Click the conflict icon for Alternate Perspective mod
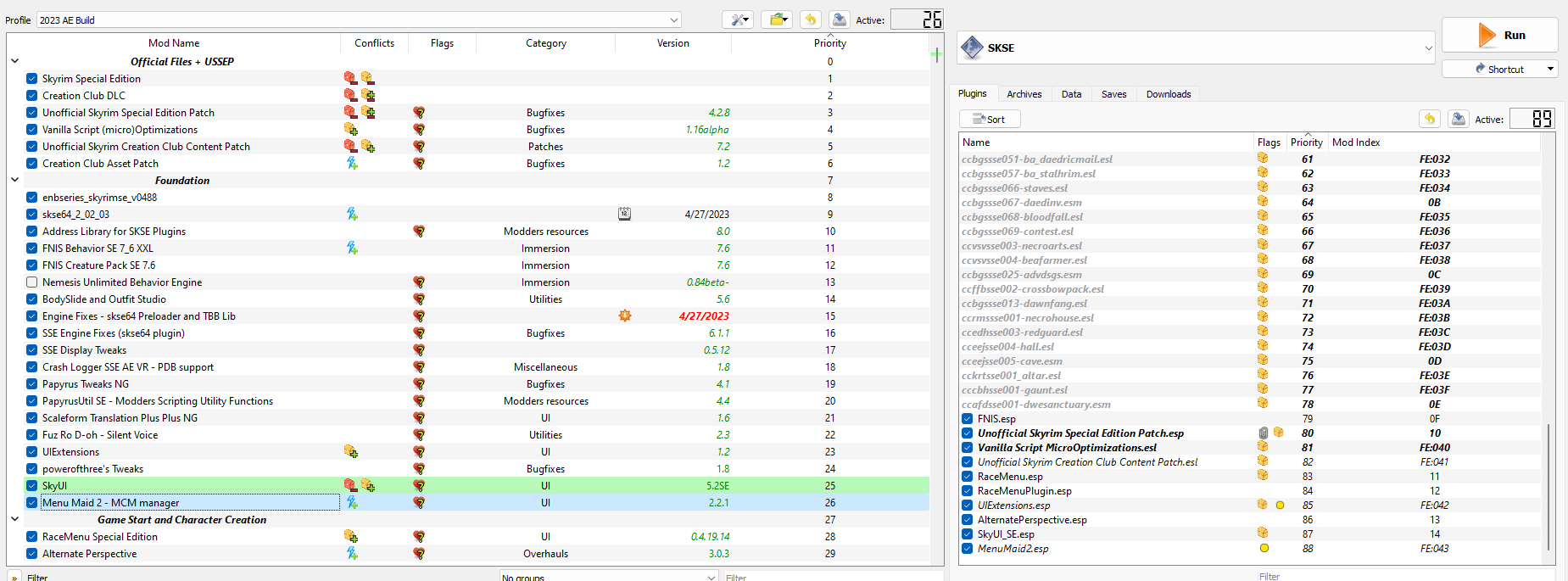This screenshot has width=1568, height=581. pyautogui.click(x=352, y=553)
